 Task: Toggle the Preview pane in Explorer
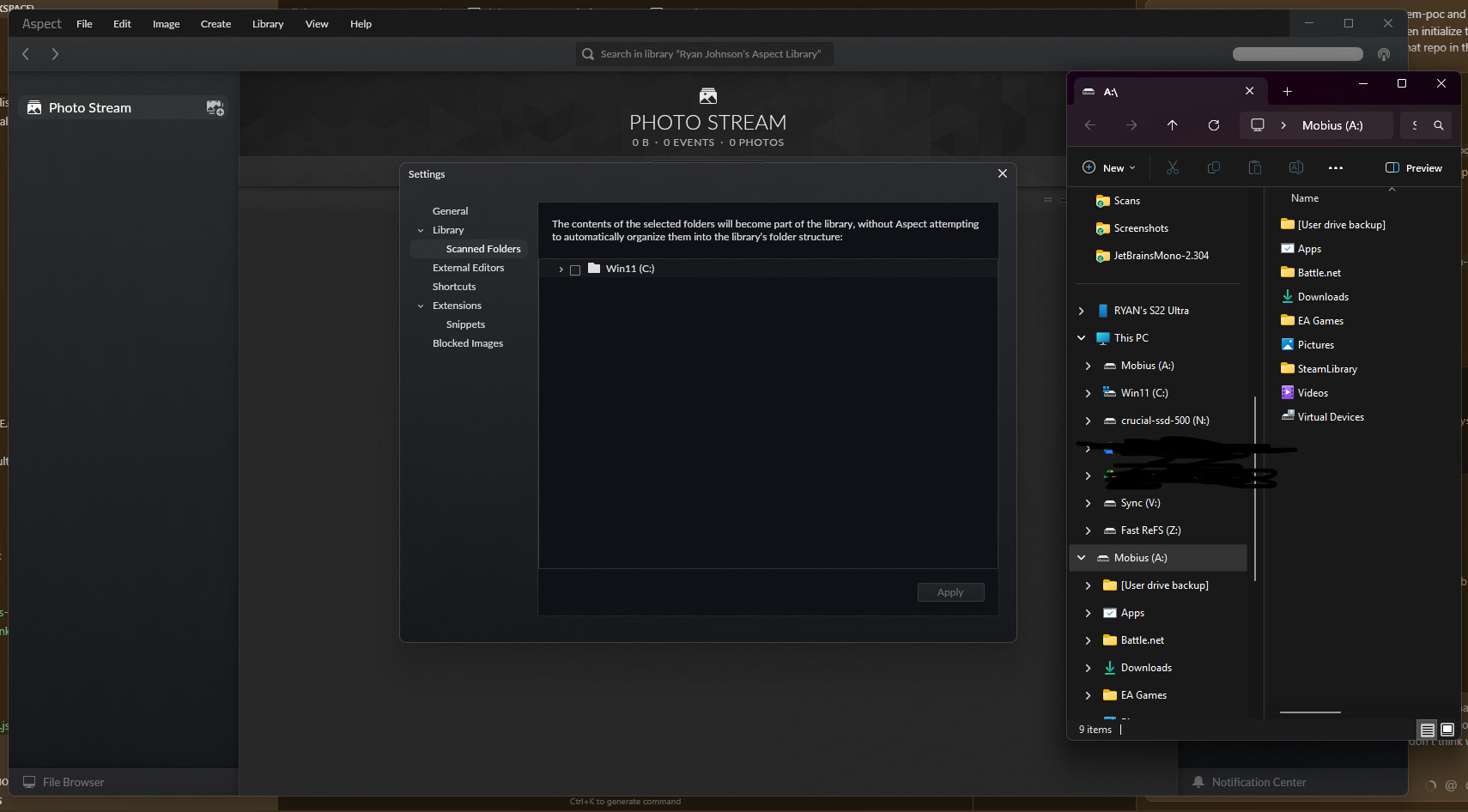pos(1413,168)
